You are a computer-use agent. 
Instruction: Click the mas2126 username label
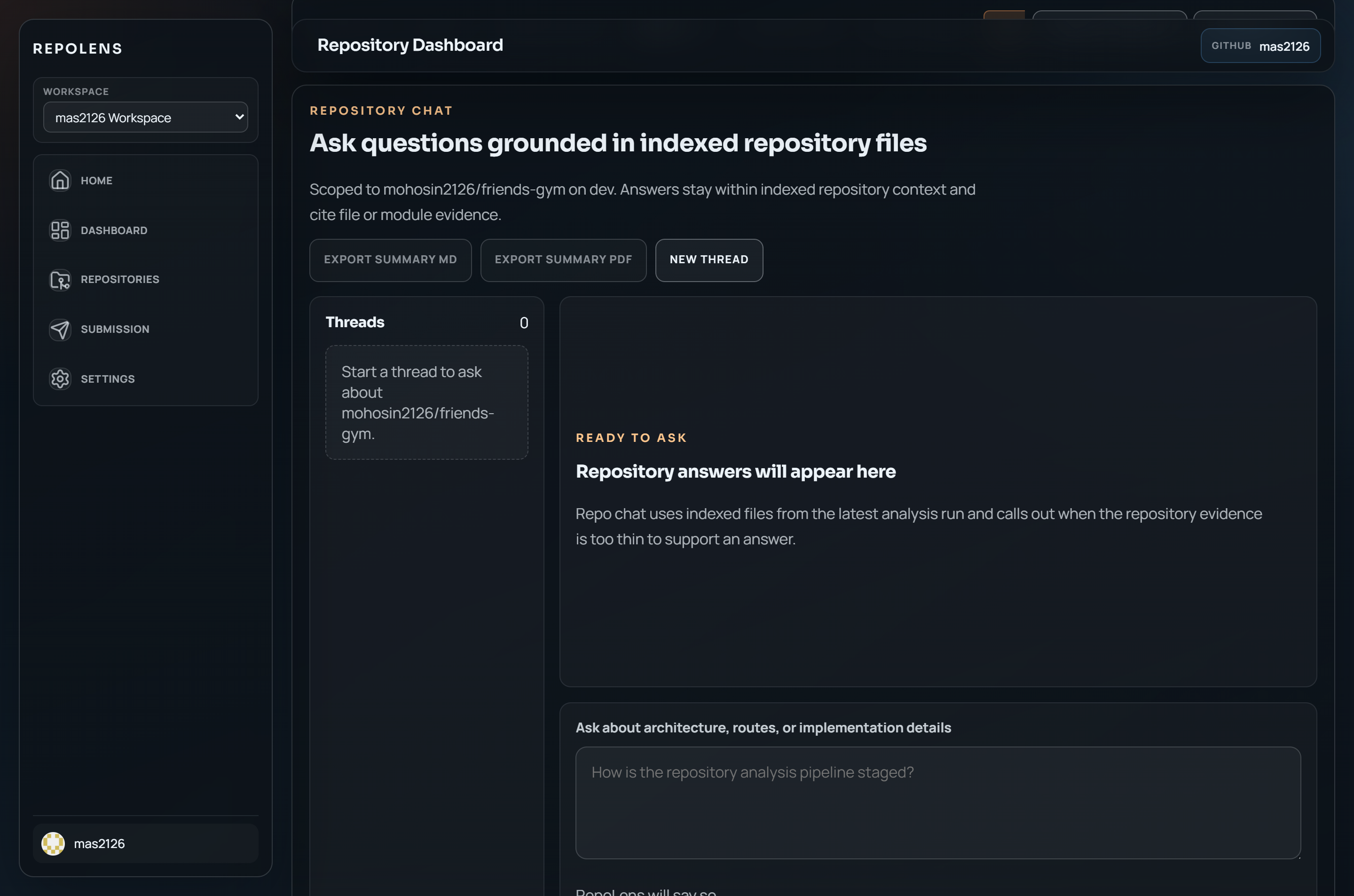coord(100,843)
